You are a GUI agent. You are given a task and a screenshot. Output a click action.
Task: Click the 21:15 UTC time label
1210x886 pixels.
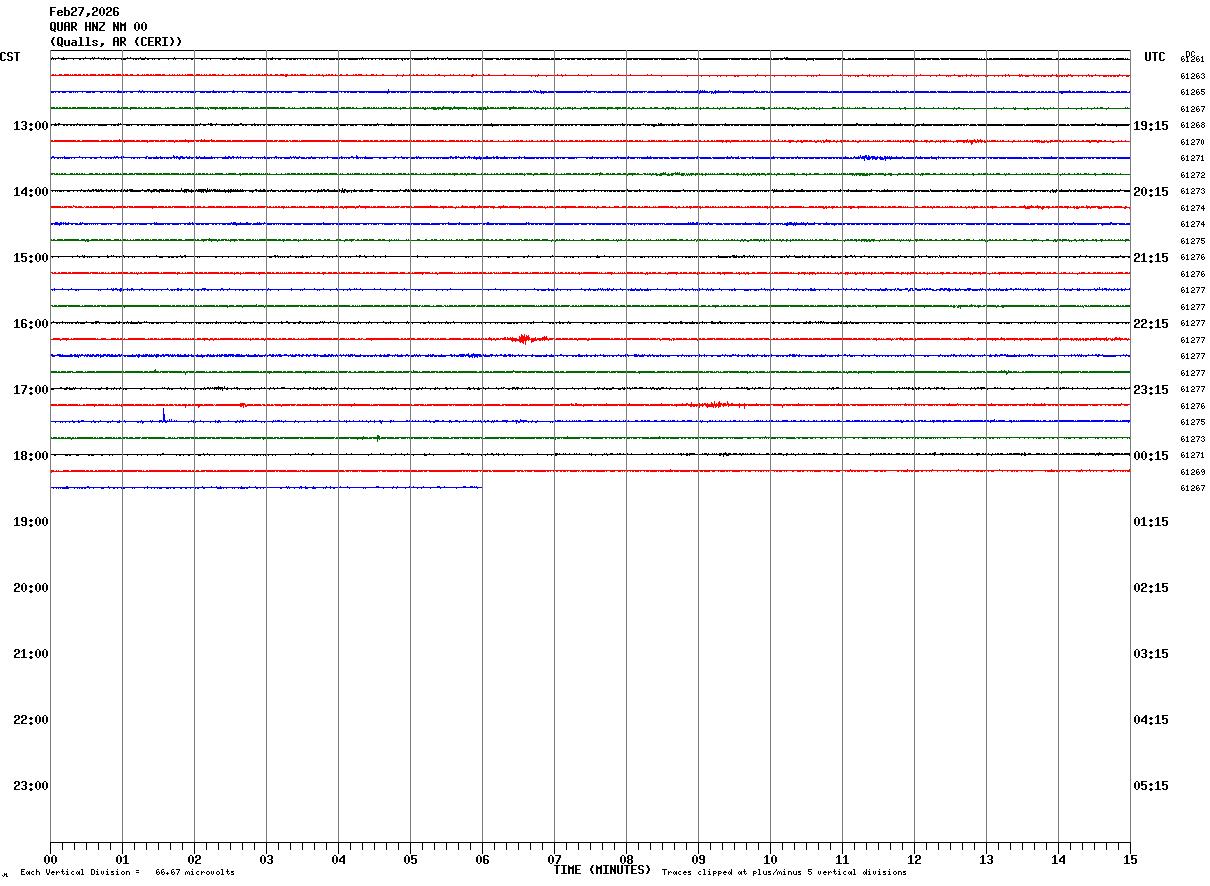click(x=1151, y=258)
